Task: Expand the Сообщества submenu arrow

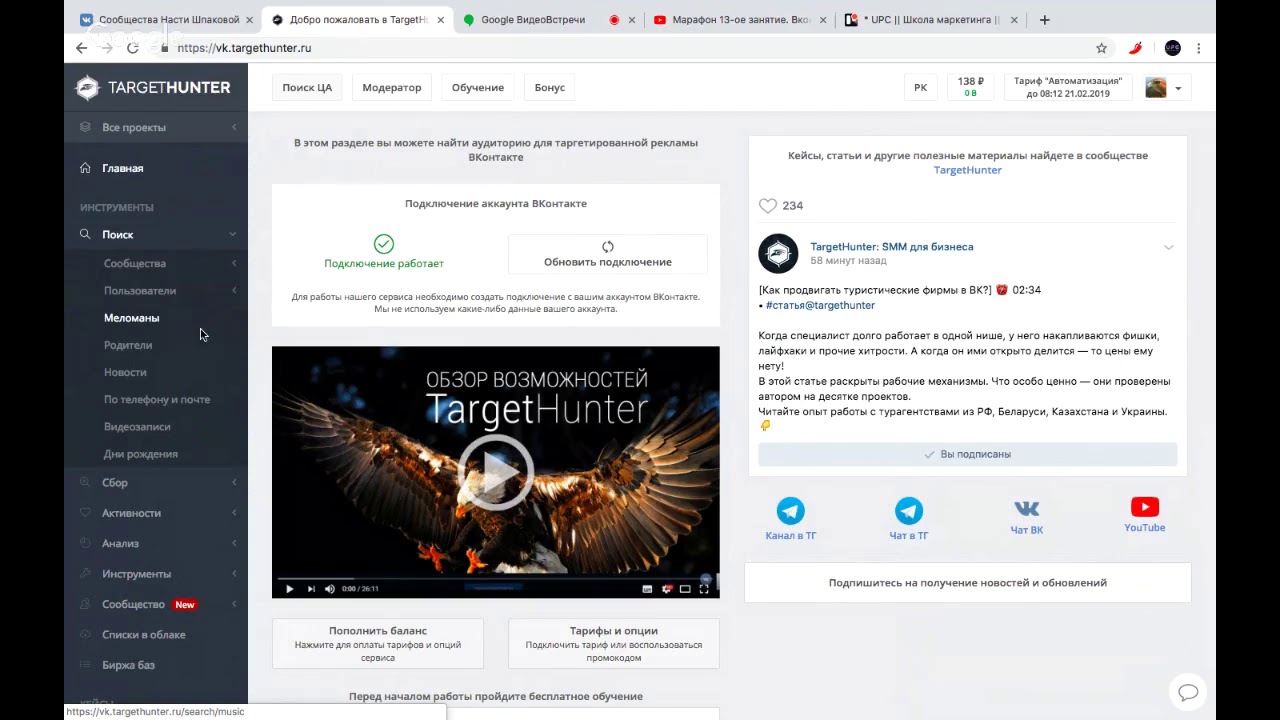Action: click(x=234, y=263)
